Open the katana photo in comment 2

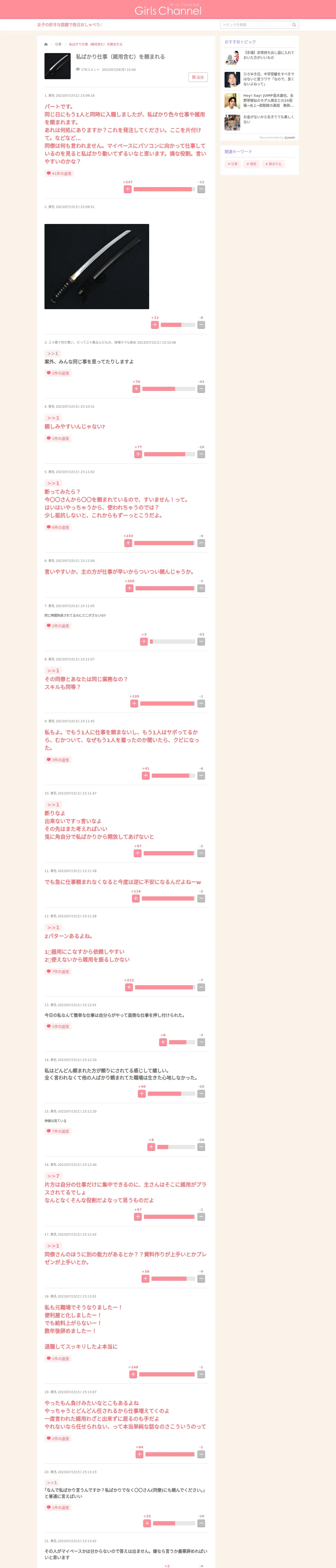(97, 267)
